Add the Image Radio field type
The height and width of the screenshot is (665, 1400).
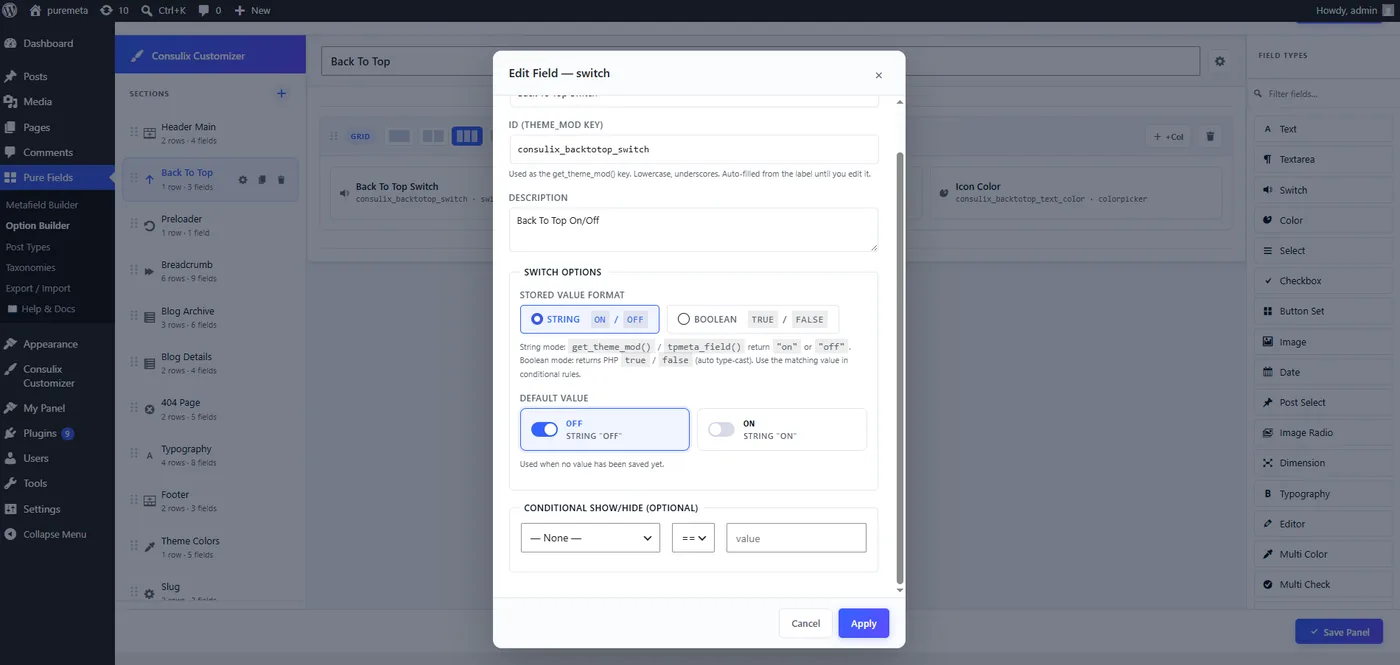[x=1322, y=433]
